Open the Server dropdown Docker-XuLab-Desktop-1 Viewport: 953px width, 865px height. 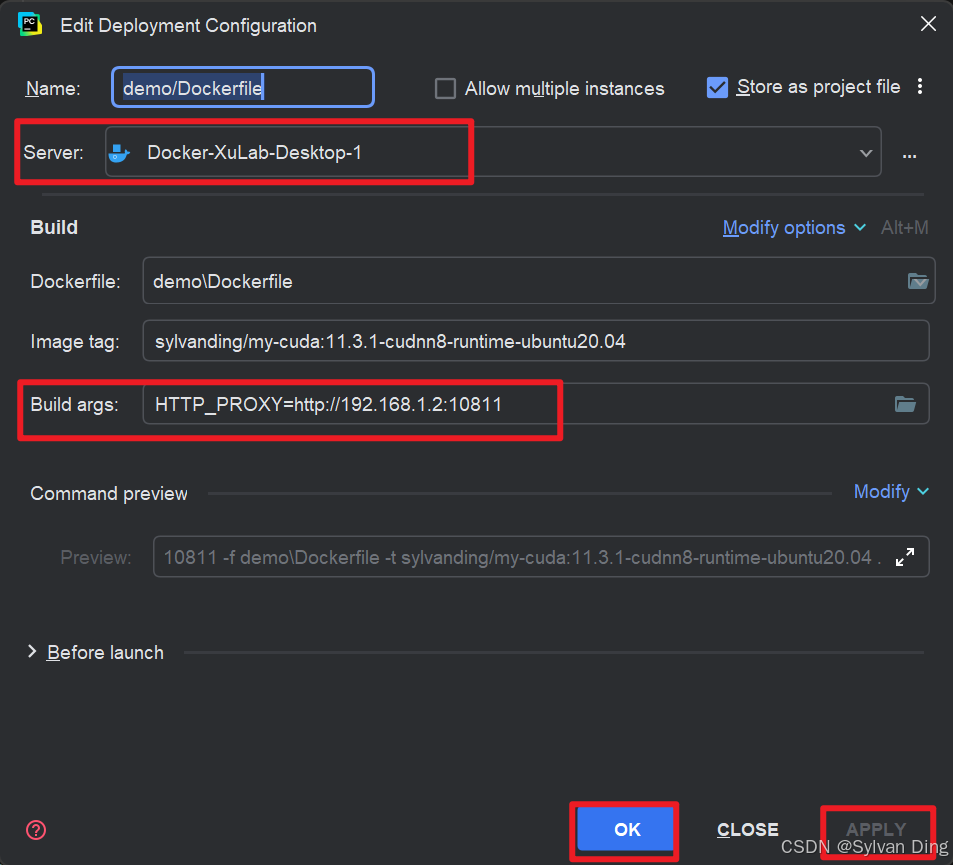click(493, 152)
